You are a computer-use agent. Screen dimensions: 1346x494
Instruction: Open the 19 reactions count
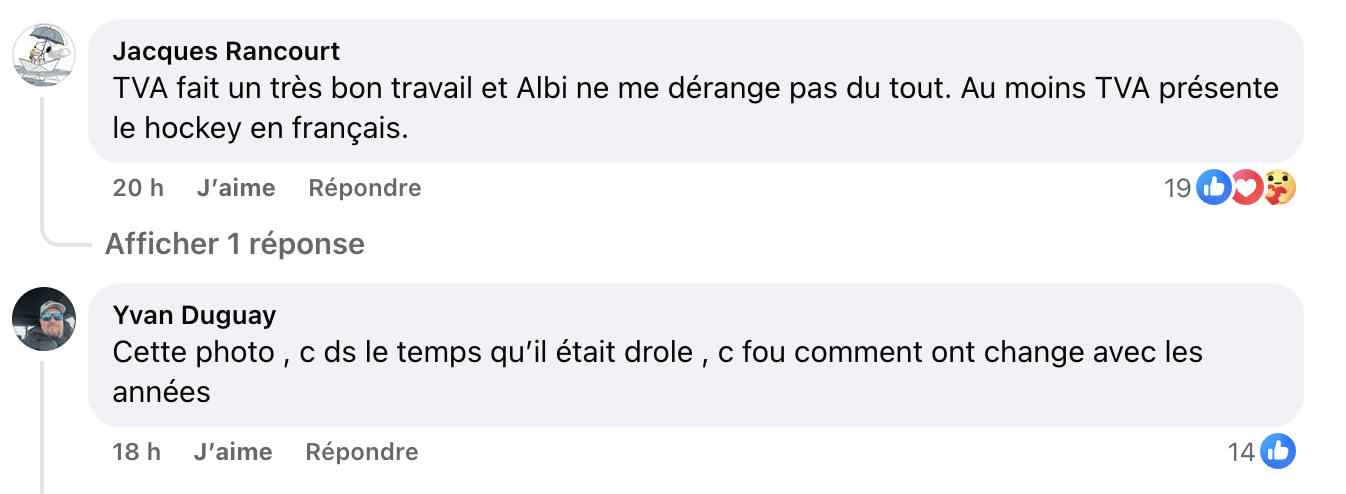tap(1178, 188)
